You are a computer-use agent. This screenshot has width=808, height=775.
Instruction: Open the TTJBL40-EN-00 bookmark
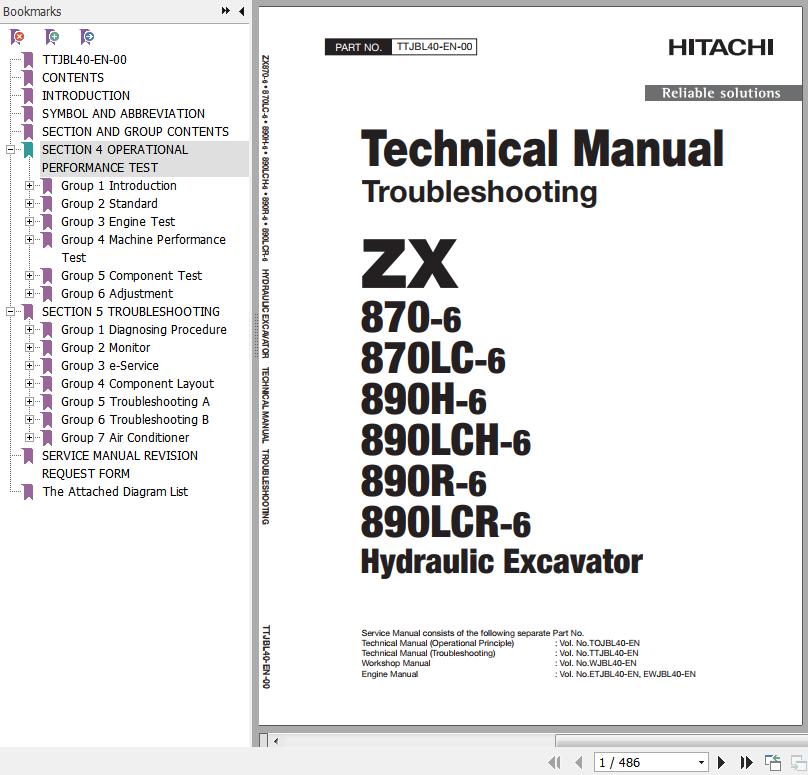point(85,60)
